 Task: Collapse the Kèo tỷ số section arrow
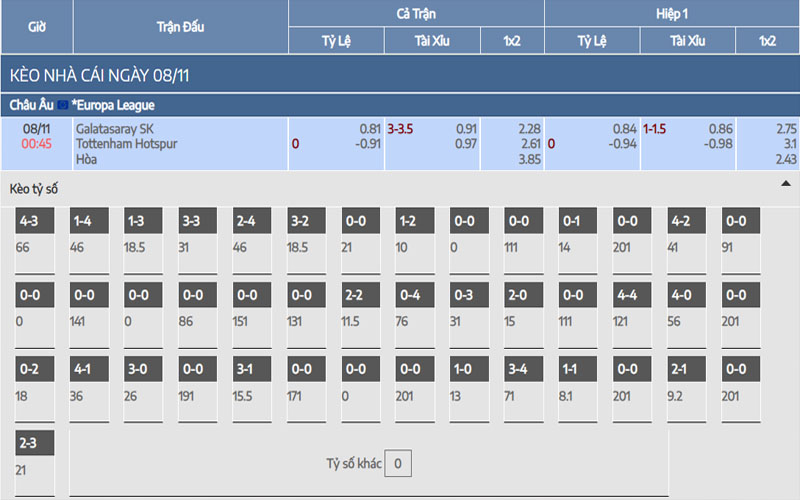pos(785,185)
